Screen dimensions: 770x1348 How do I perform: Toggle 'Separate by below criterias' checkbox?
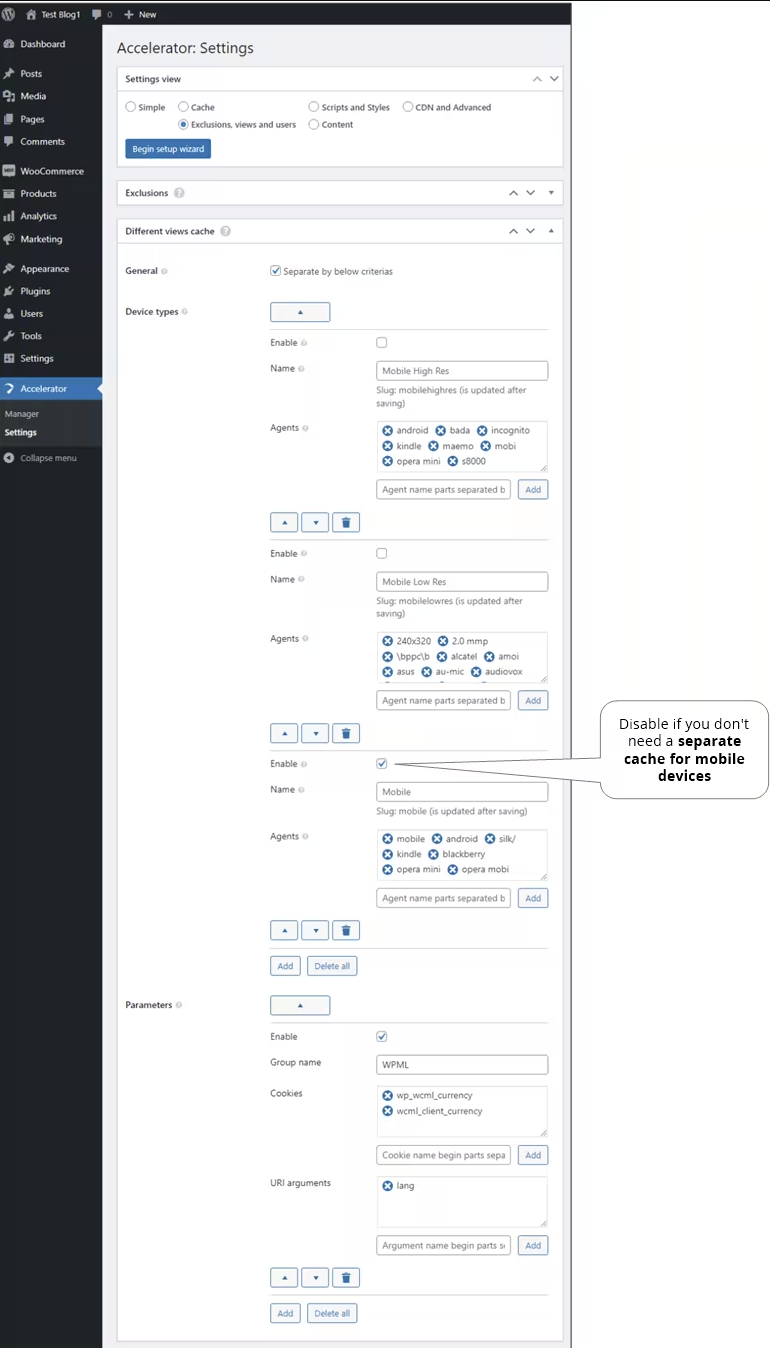coord(276,271)
